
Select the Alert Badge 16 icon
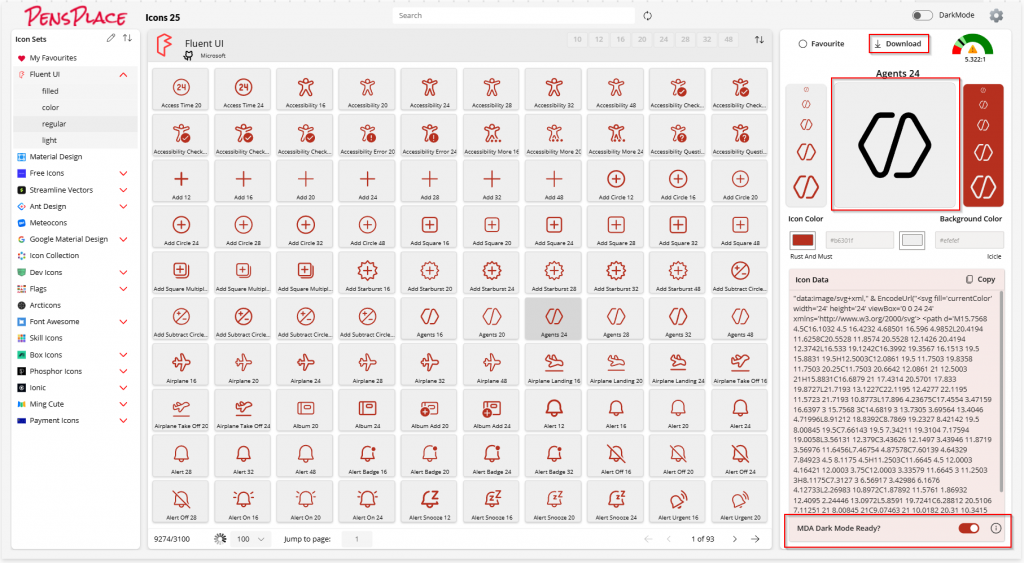pos(367,456)
